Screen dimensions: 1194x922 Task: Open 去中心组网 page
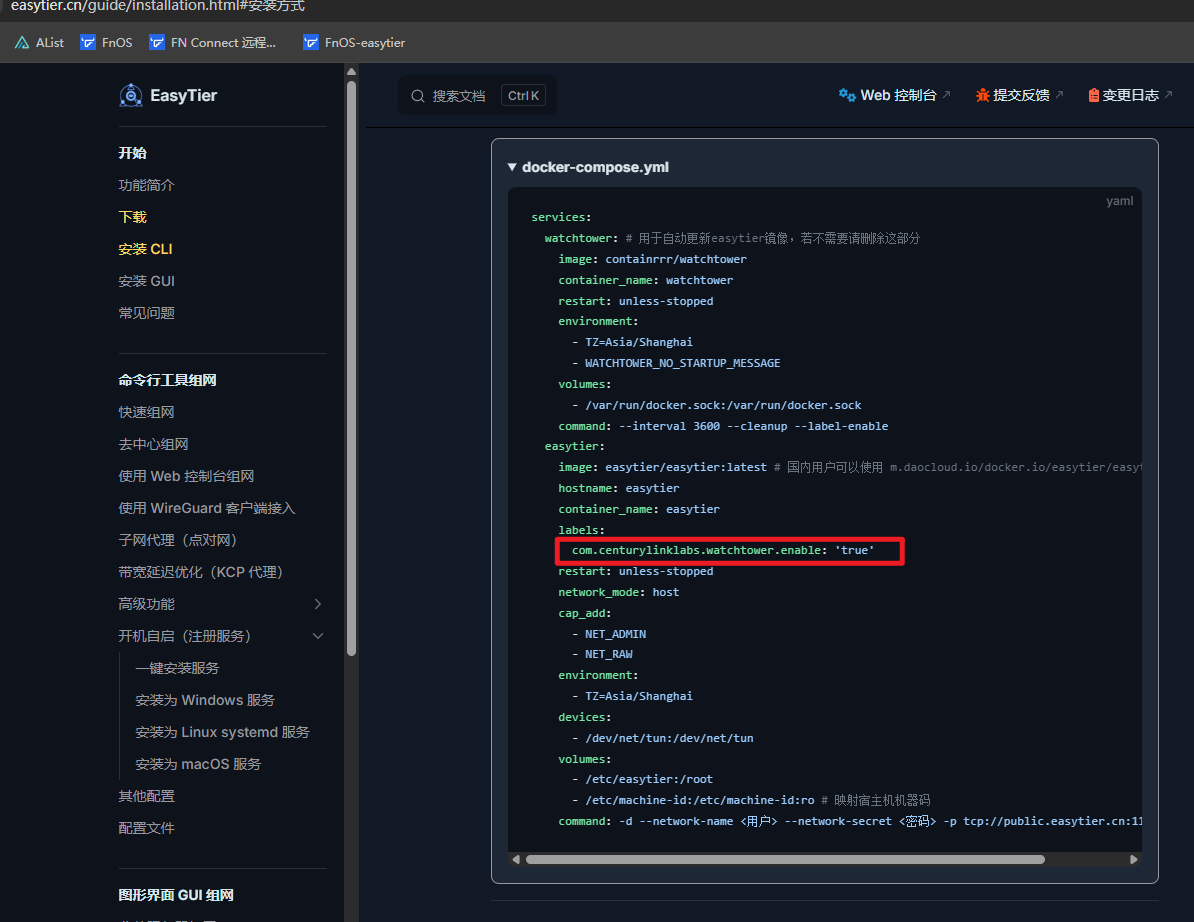153,444
